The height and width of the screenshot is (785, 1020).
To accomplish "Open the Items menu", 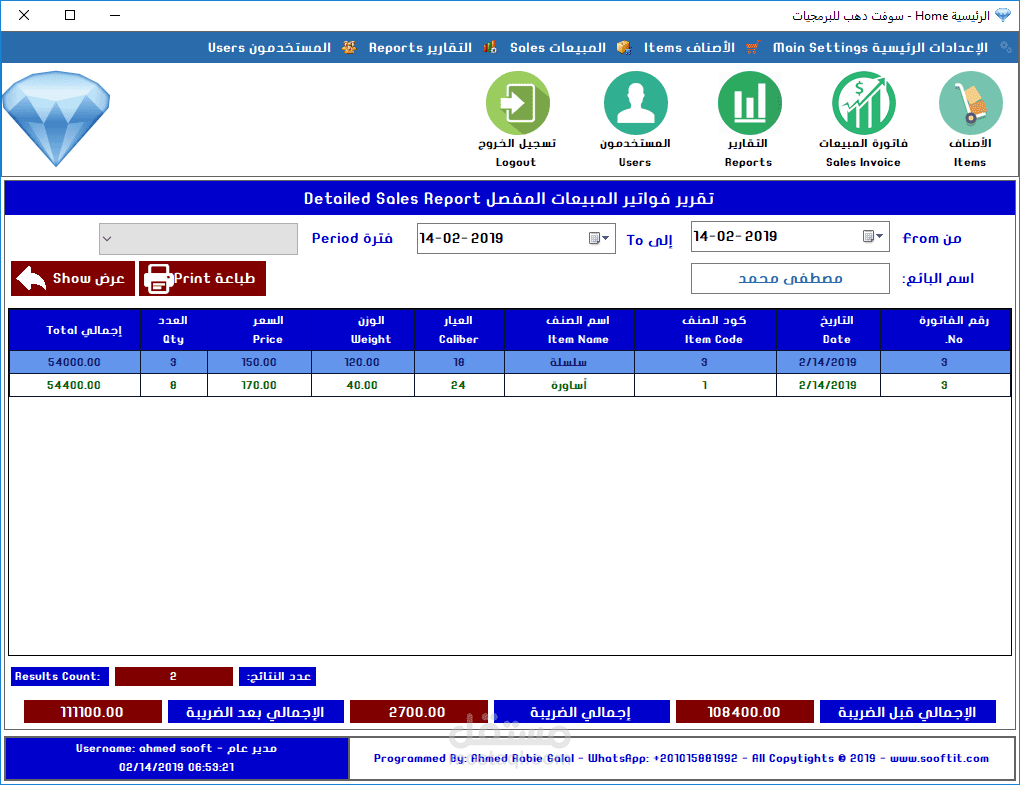I will coord(690,47).
